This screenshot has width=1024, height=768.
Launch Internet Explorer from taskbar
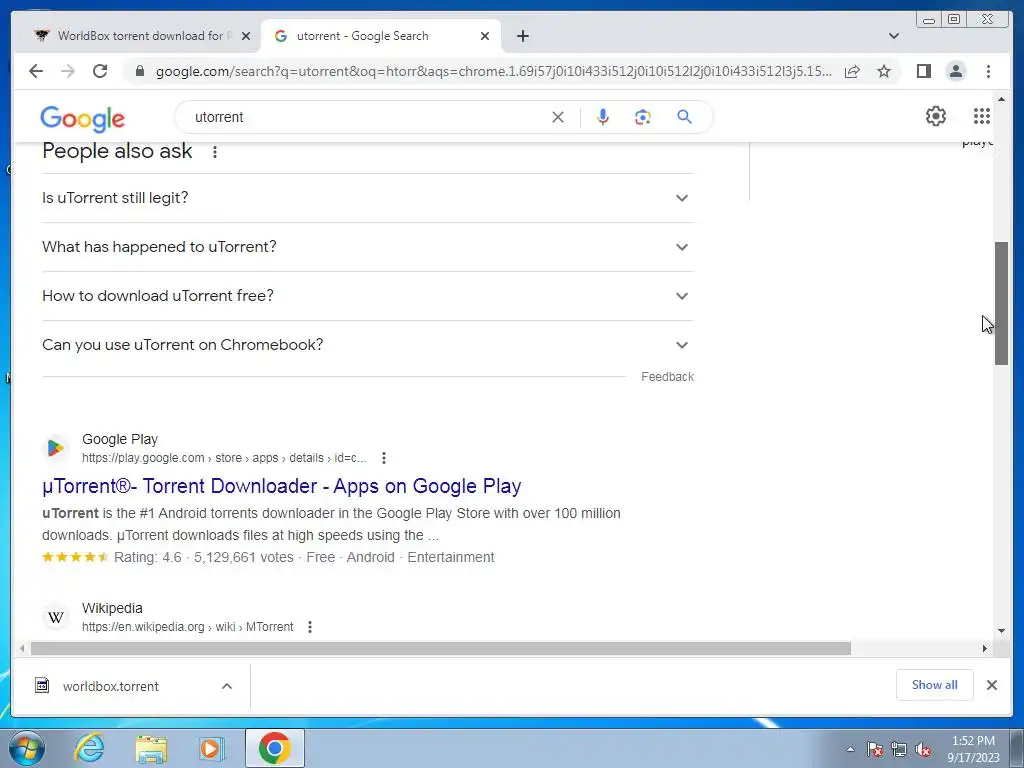click(89, 748)
